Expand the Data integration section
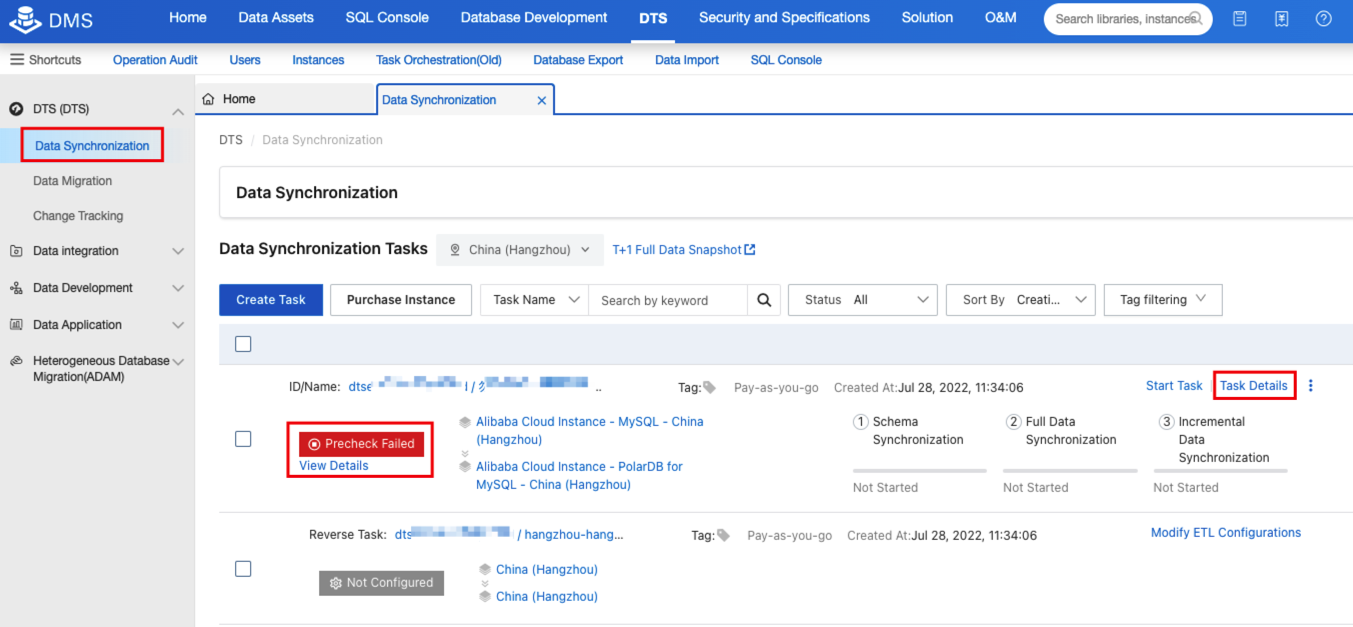1353x627 pixels. click(x=178, y=251)
